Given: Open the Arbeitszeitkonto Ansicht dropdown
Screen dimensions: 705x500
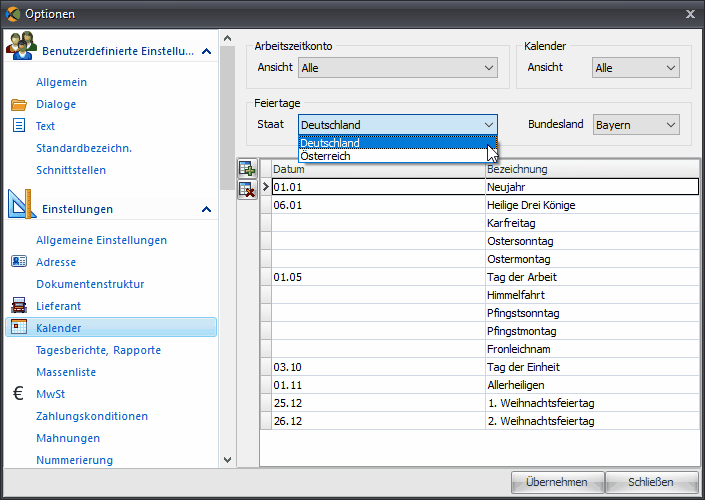Looking at the screenshot, I should click(x=397, y=68).
